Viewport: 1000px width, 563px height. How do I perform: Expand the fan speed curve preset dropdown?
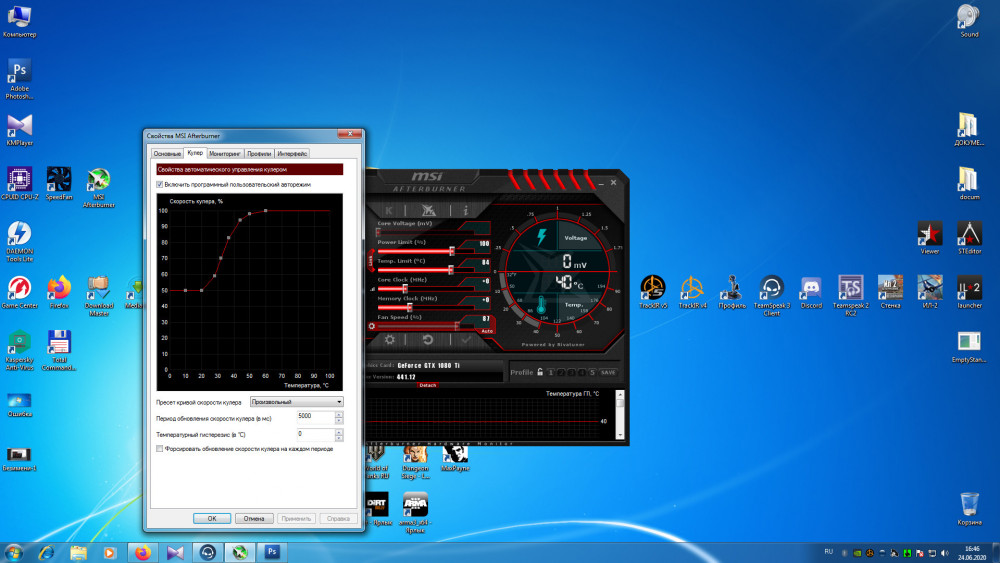[x=340, y=401]
